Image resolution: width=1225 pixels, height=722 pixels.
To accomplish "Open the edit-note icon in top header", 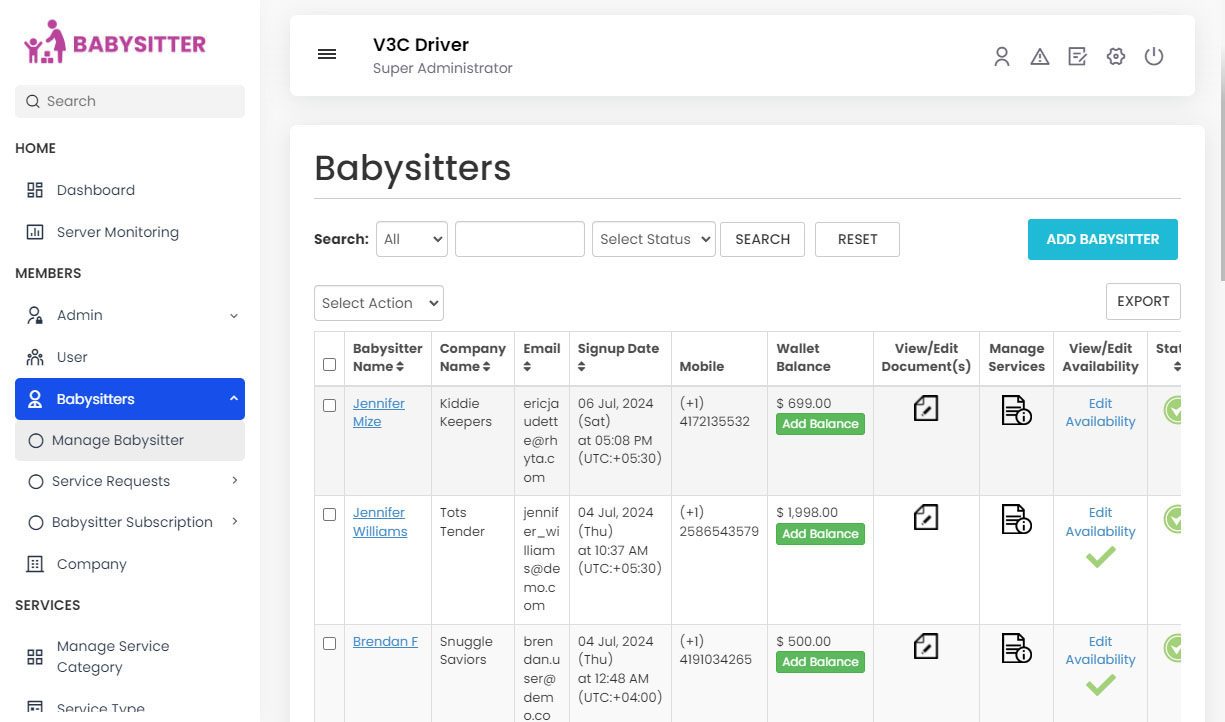I will click(1077, 57).
